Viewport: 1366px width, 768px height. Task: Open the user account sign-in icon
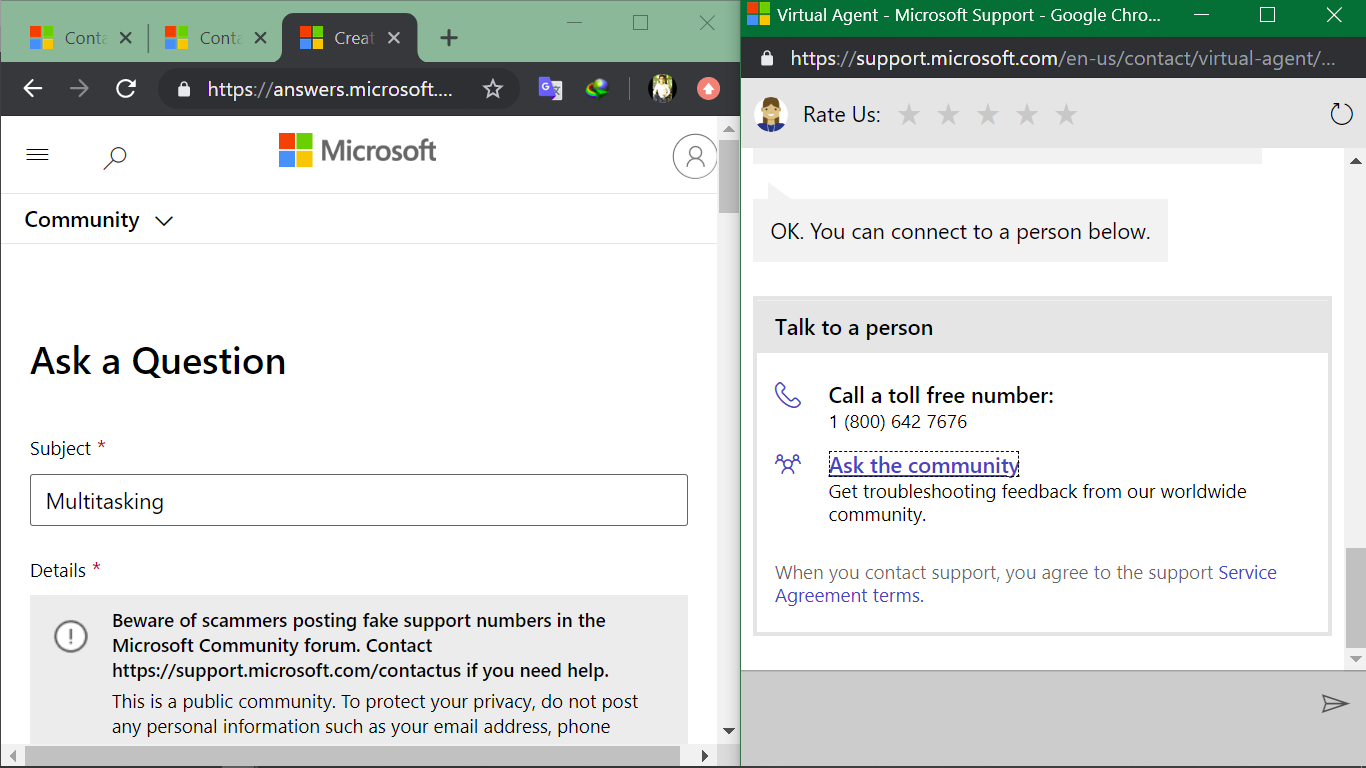point(694,156)
